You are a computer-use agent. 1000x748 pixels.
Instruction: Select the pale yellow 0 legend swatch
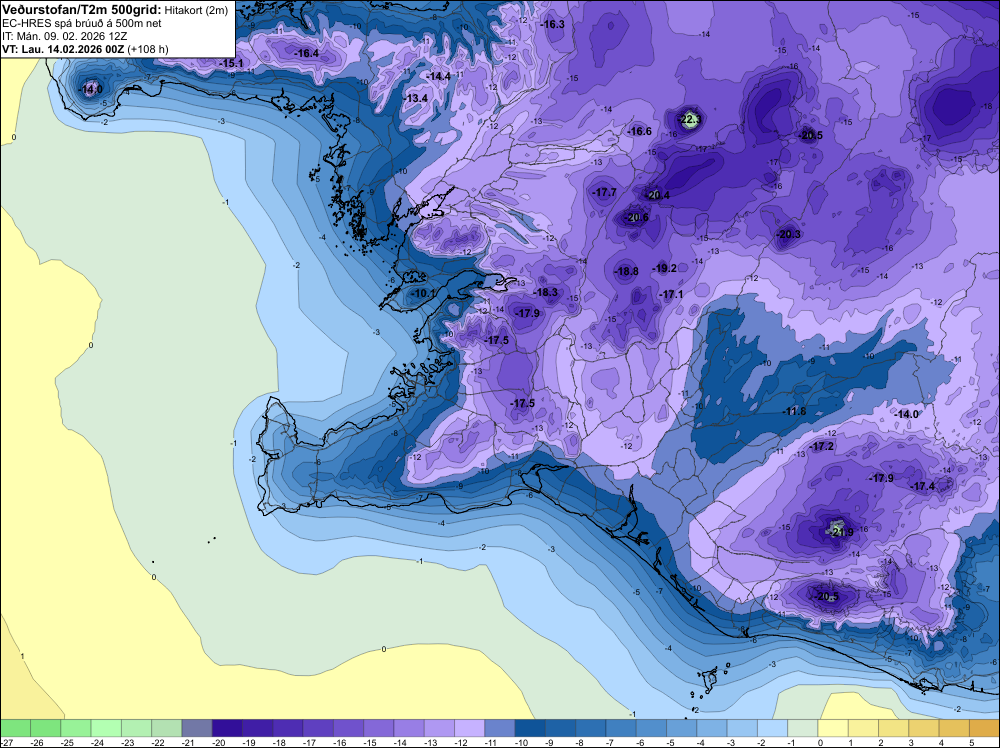point(833,728)
